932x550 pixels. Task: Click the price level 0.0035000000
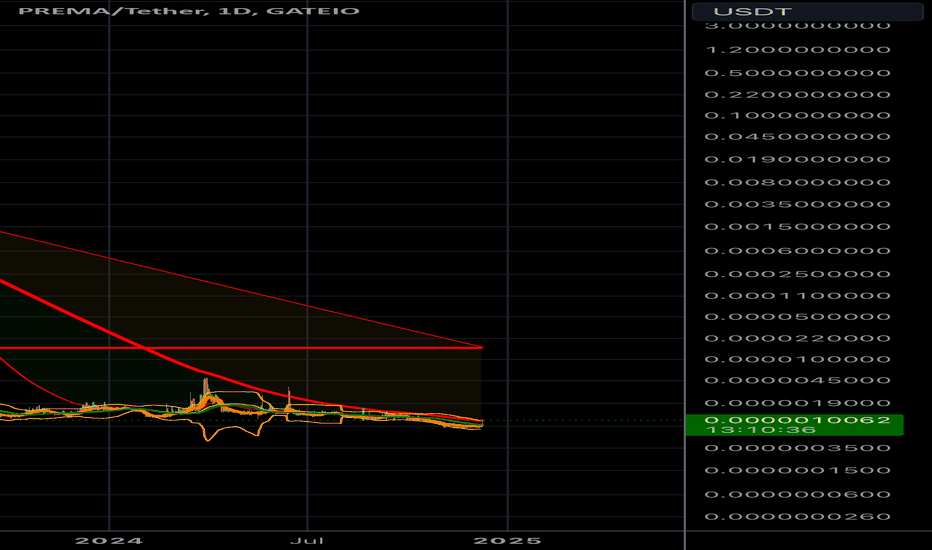pyautogui.click(x=797, y=204)
